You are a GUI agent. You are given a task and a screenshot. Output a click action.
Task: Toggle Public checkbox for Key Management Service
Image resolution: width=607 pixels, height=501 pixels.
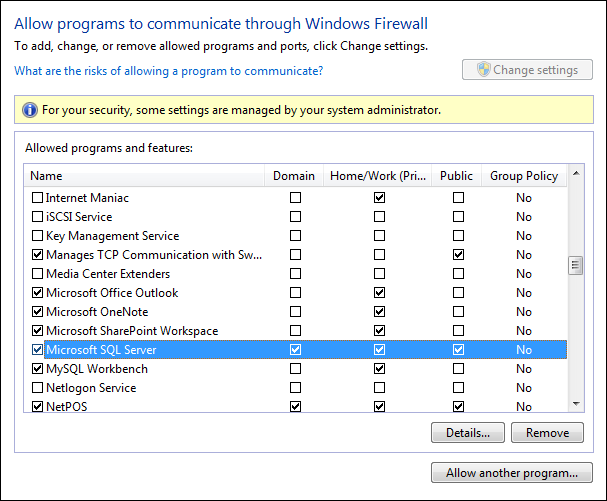click(458, 235)
